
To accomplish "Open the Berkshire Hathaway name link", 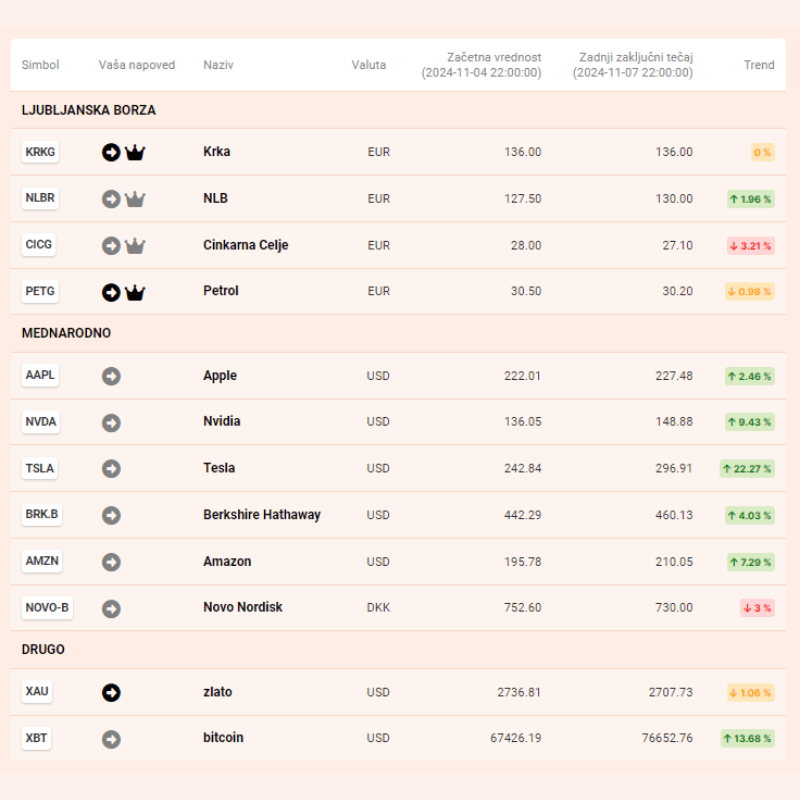I will 262,515.
